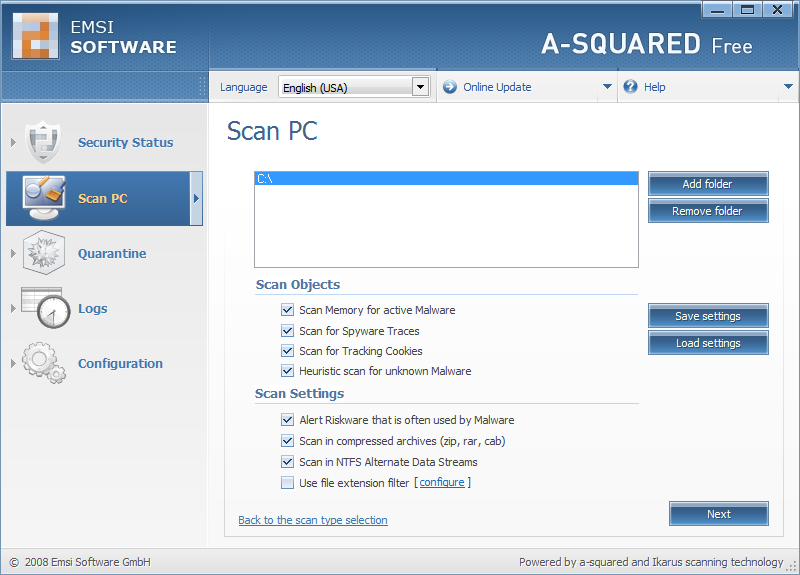Viewport: 800px width, 575px height.
Task: Click the Remove folder button
Action: (x=708, y=211)
